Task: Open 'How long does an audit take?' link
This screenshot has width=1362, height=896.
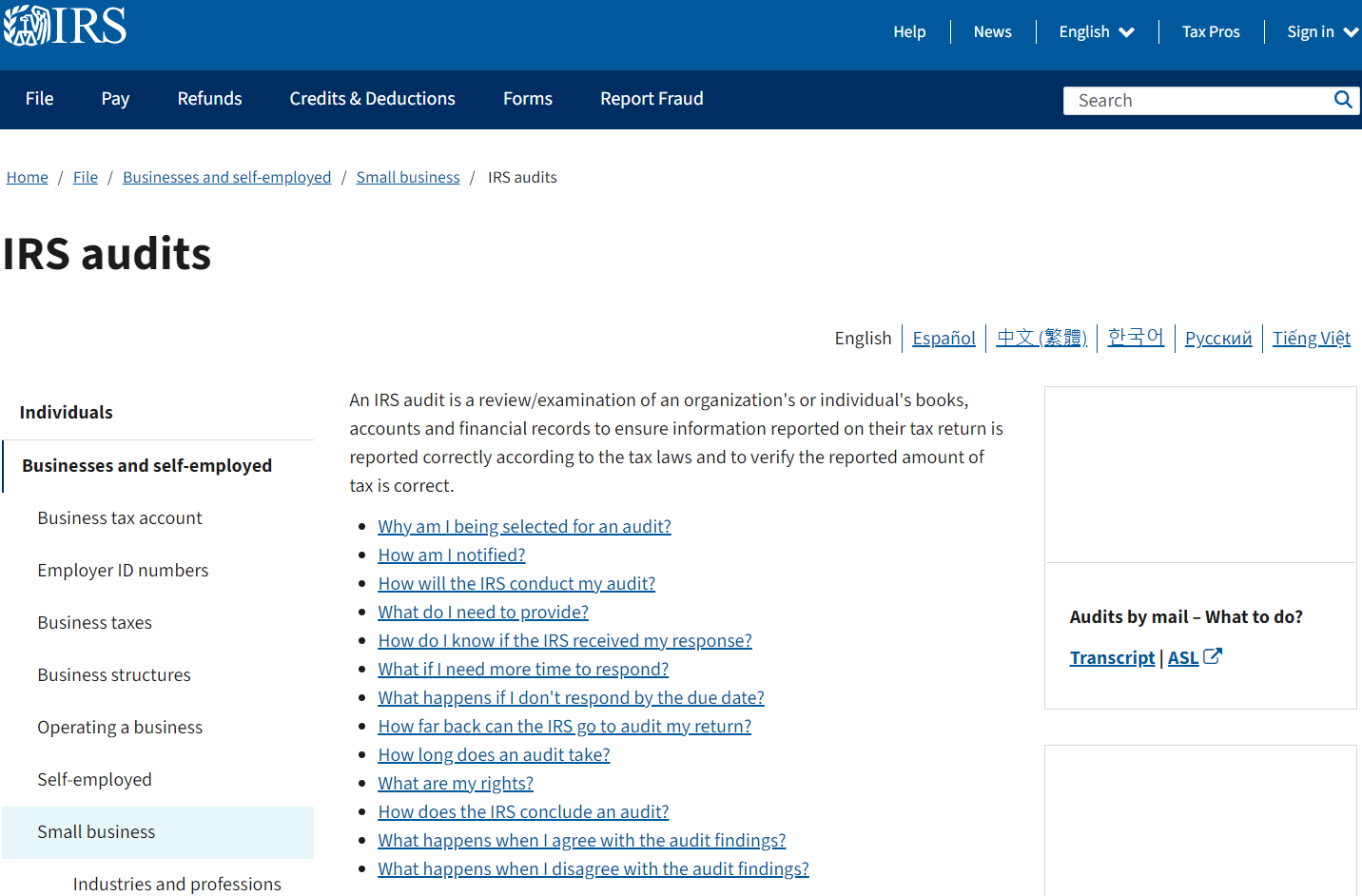Action: [494, 755]
